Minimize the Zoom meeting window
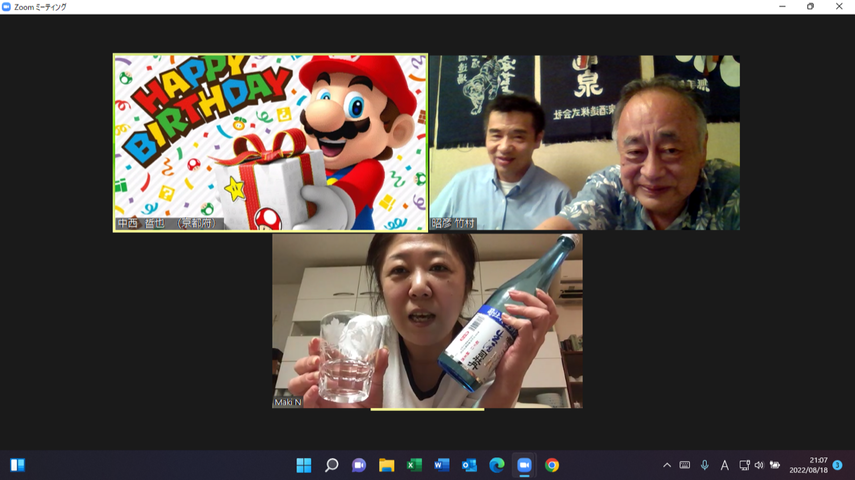 coord(782,7)
